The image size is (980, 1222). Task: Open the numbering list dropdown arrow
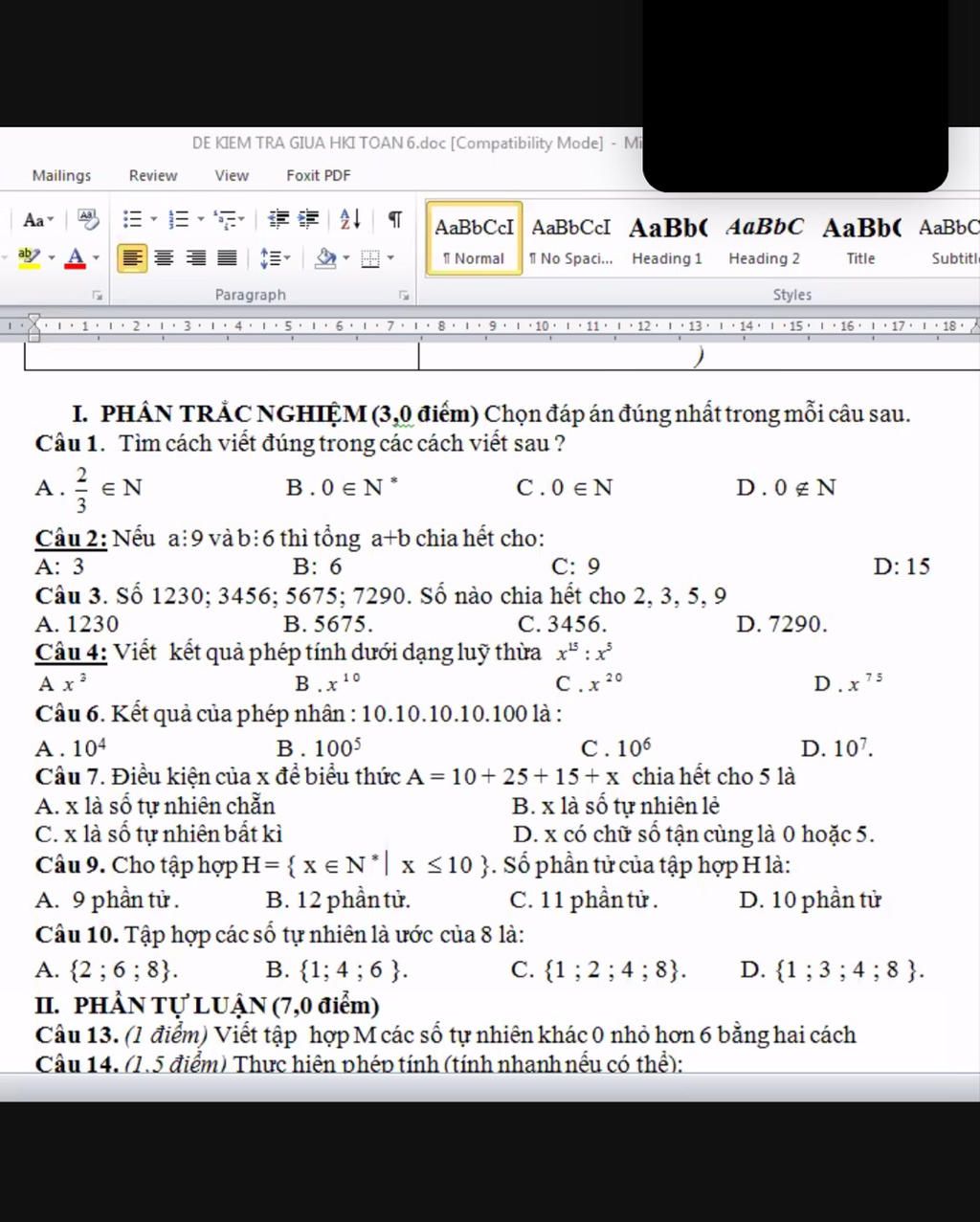click(200, 220)
